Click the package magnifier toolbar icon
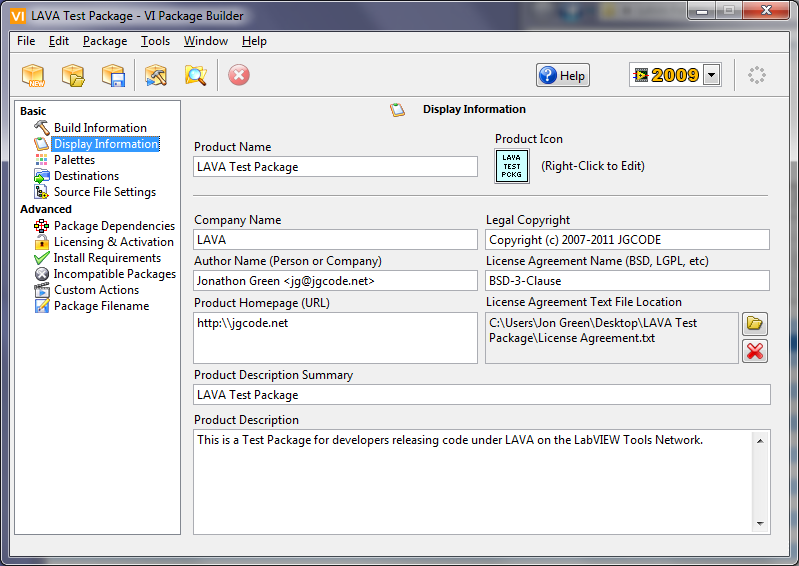Viewport: 799px width, 566px height. [x=196, y=75]
